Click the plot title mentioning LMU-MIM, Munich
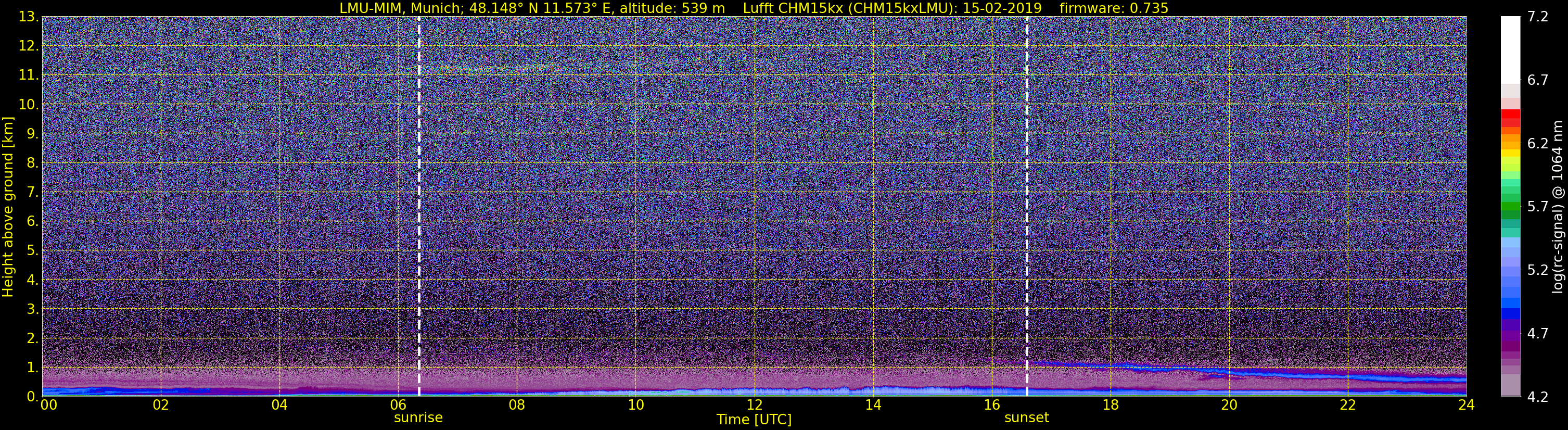 point(754,8)
